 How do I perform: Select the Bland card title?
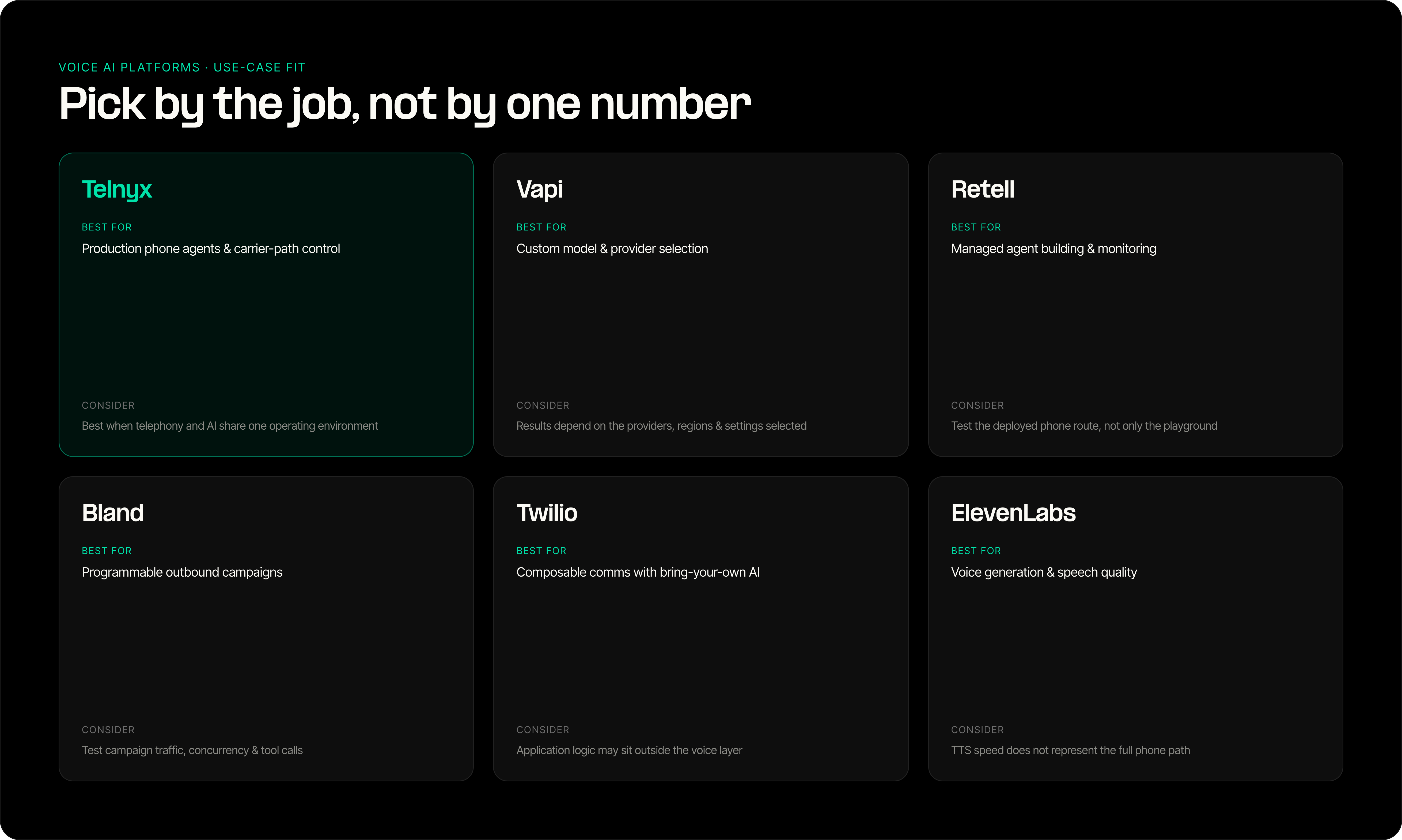[113, 513]
